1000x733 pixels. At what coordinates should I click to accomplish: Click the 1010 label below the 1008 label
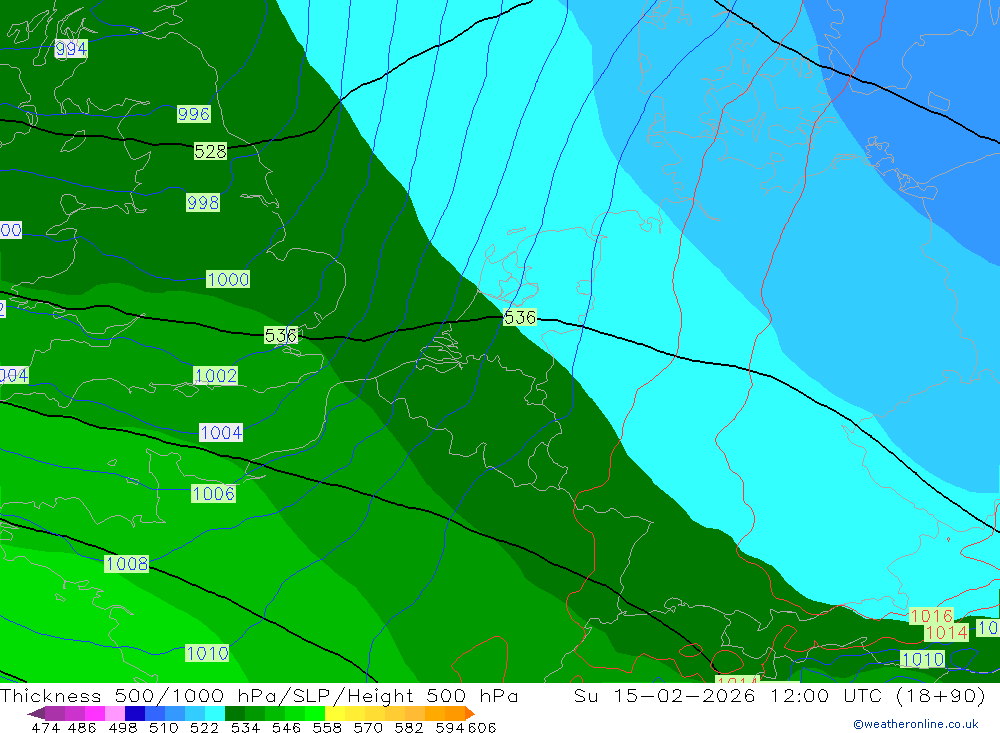pyautogui.click(x=207, y=654)
